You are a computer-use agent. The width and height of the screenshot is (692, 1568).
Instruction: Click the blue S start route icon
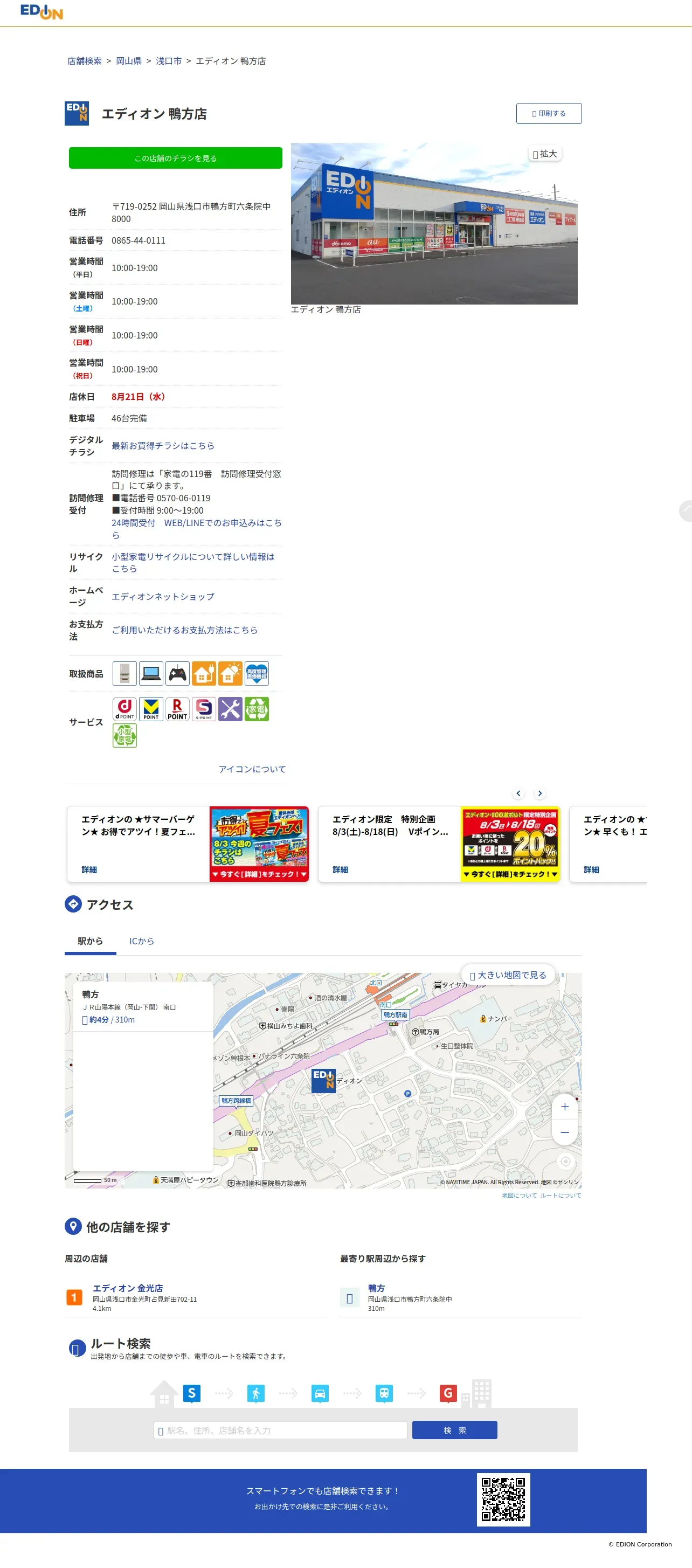(x=192, y=1393)
